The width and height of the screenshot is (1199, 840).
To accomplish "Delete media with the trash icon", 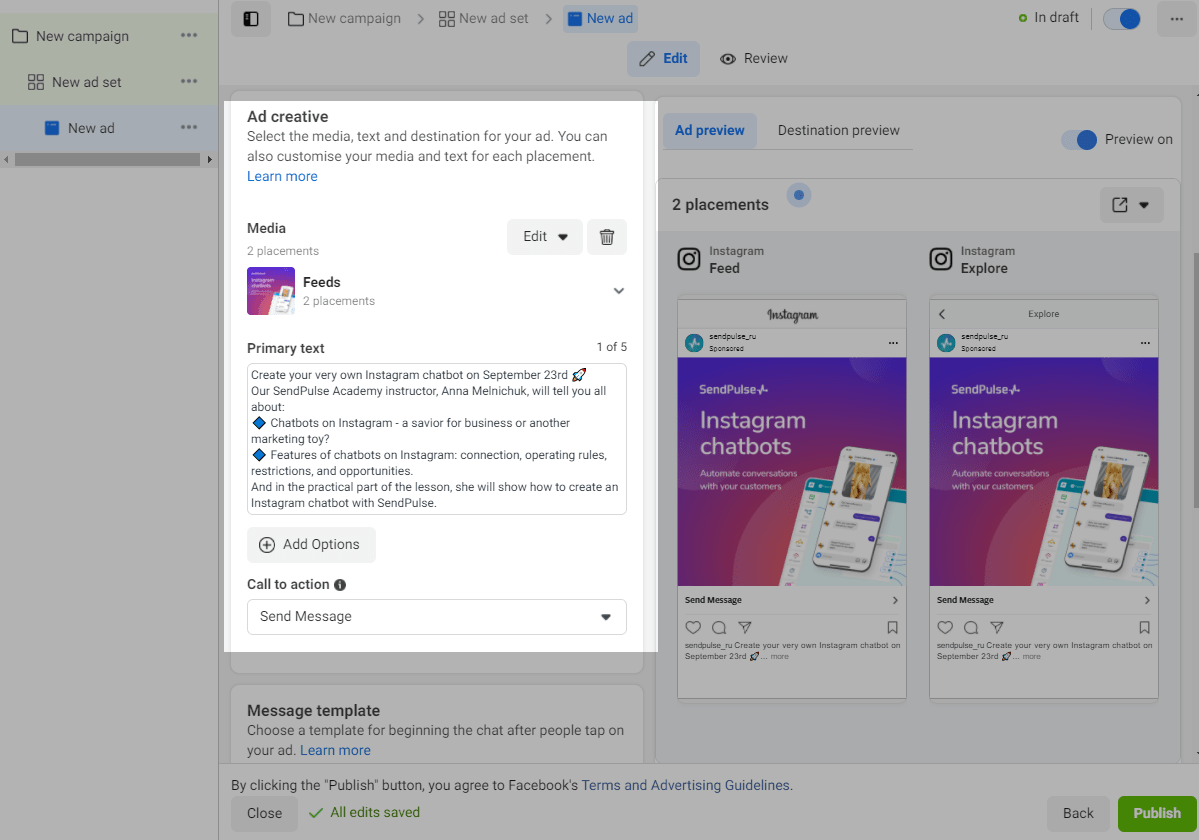I will point(606,237).
